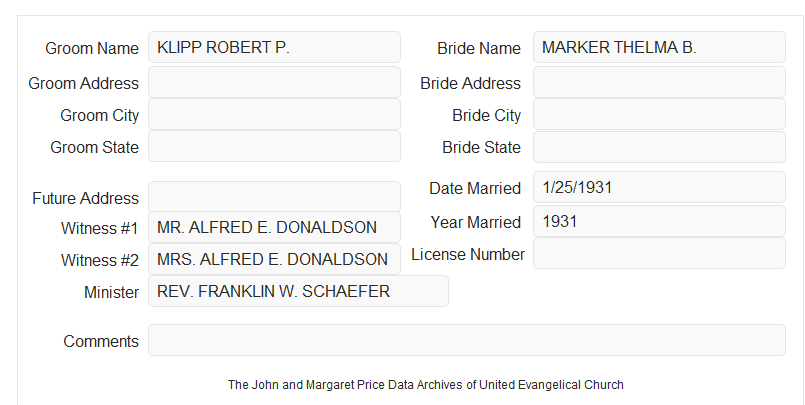Select the Future Address field
The image size is (805, 405).
point(274,197)
